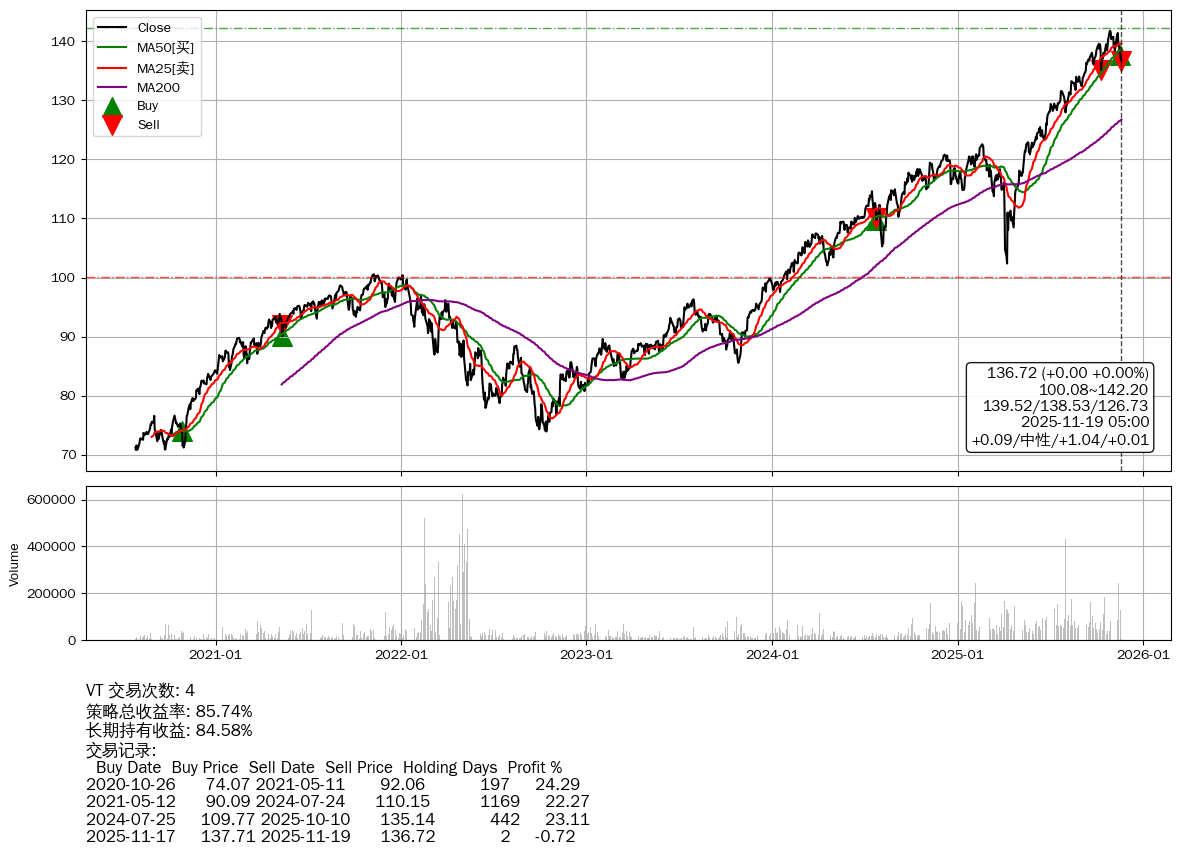Image resolution: width=1180 pixels, height=855 pixels.
Task: Click the Volume axis label
Action: click(14, 564)
